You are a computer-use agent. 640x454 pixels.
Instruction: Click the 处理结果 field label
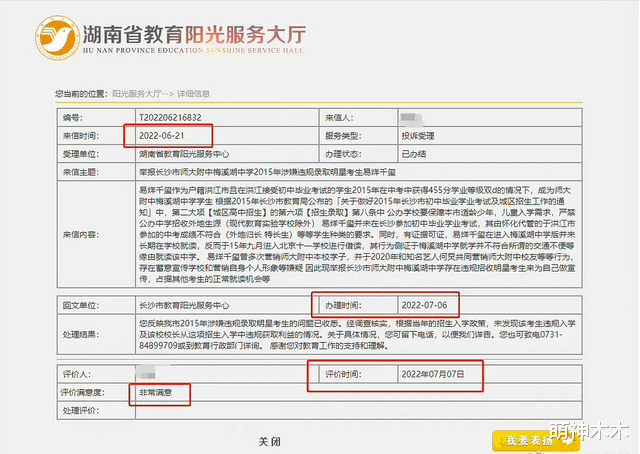[x=81, y=334]
